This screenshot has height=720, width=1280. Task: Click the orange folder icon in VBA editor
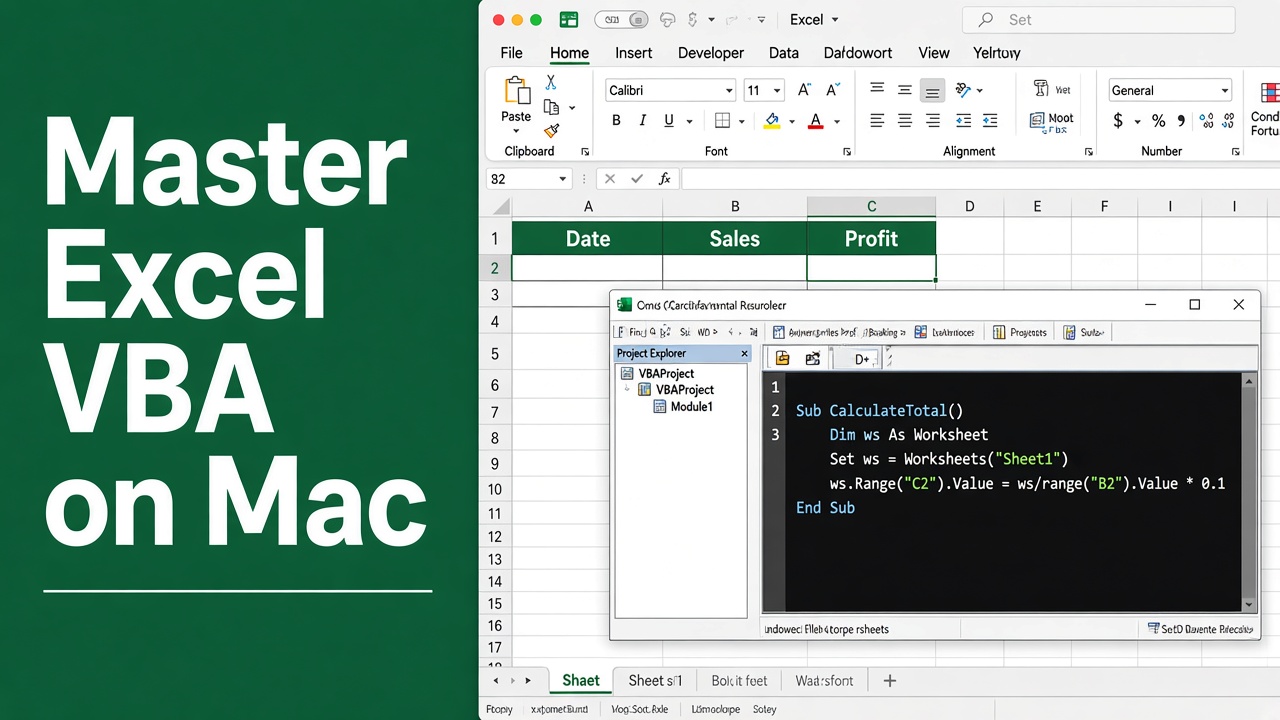click(782, 358)
